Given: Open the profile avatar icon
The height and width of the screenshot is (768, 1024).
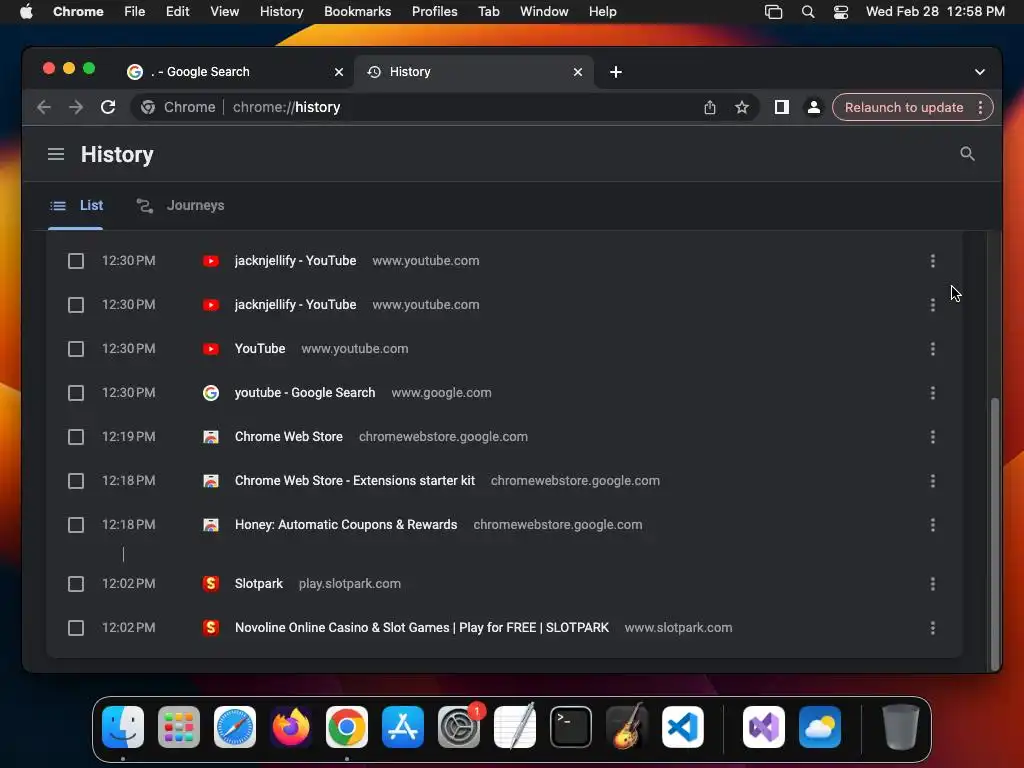Looking at the screenshot, I should coord(814,107).
